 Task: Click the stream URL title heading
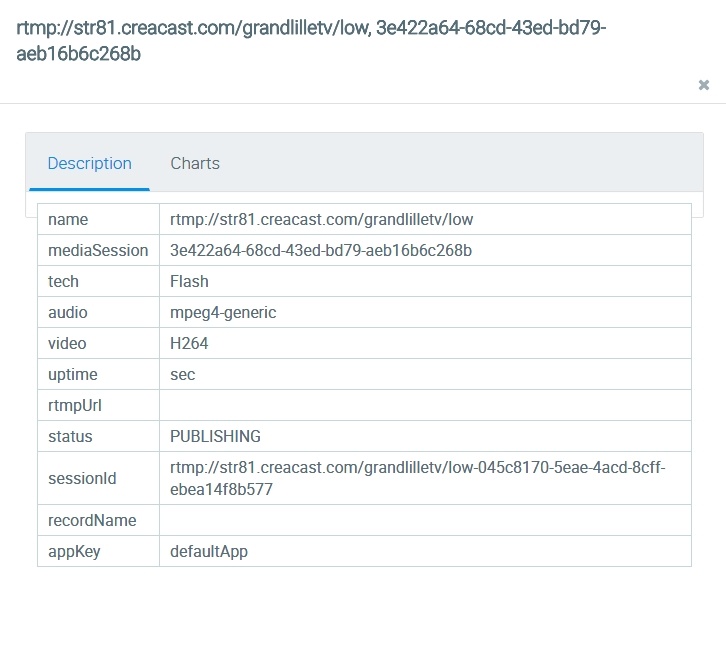pos(311,40)
